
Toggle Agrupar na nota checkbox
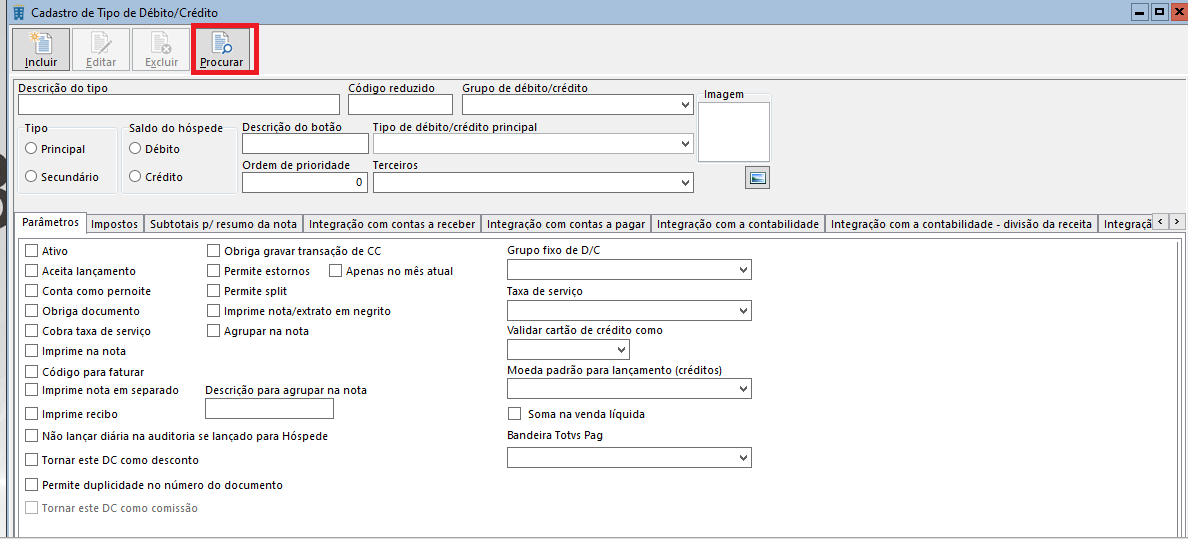coord(214,331)
